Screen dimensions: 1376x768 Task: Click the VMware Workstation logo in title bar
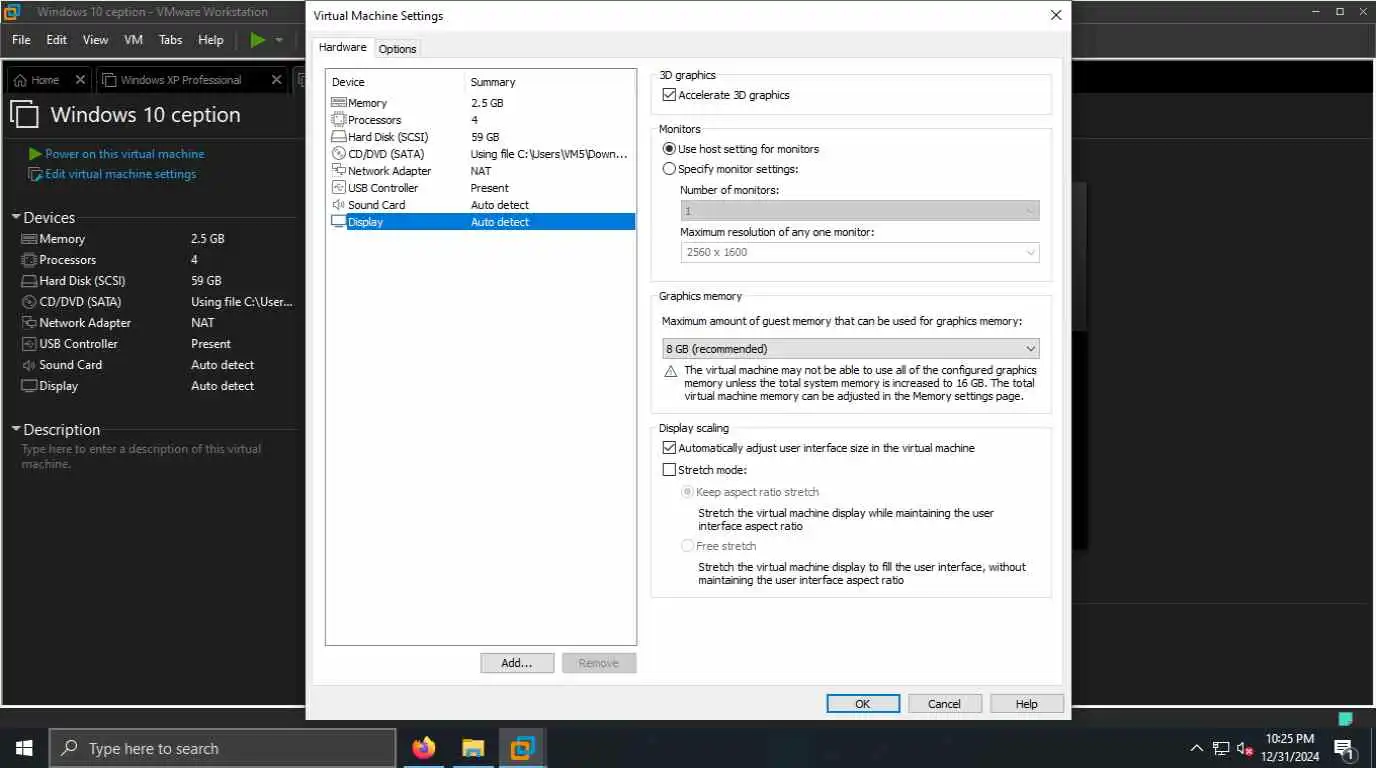coord(13,12)
